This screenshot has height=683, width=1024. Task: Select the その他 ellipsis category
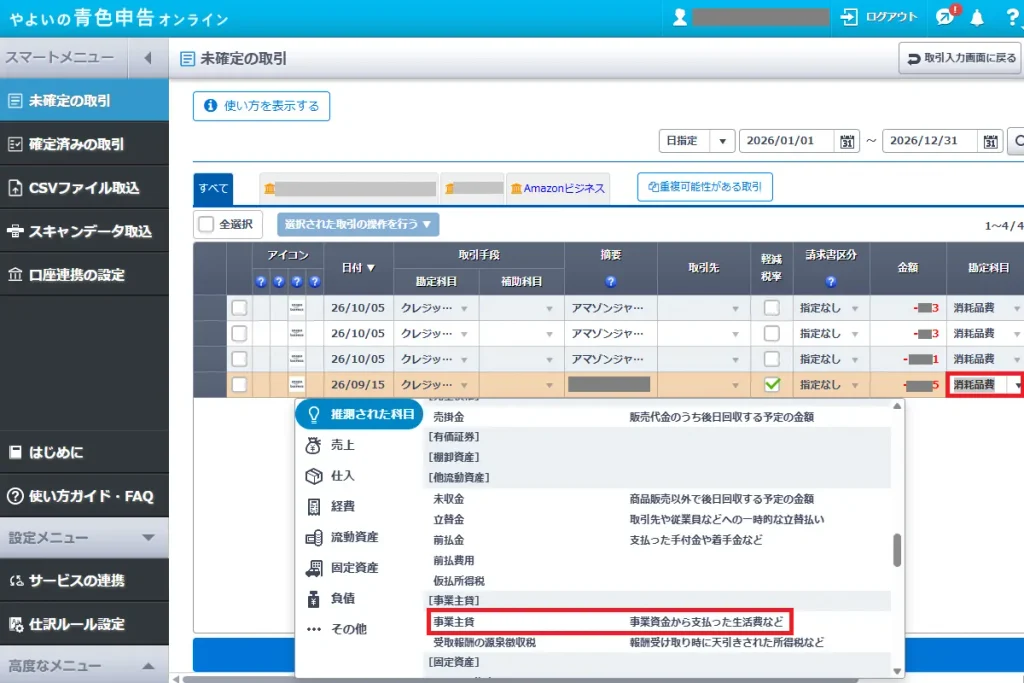336,629
